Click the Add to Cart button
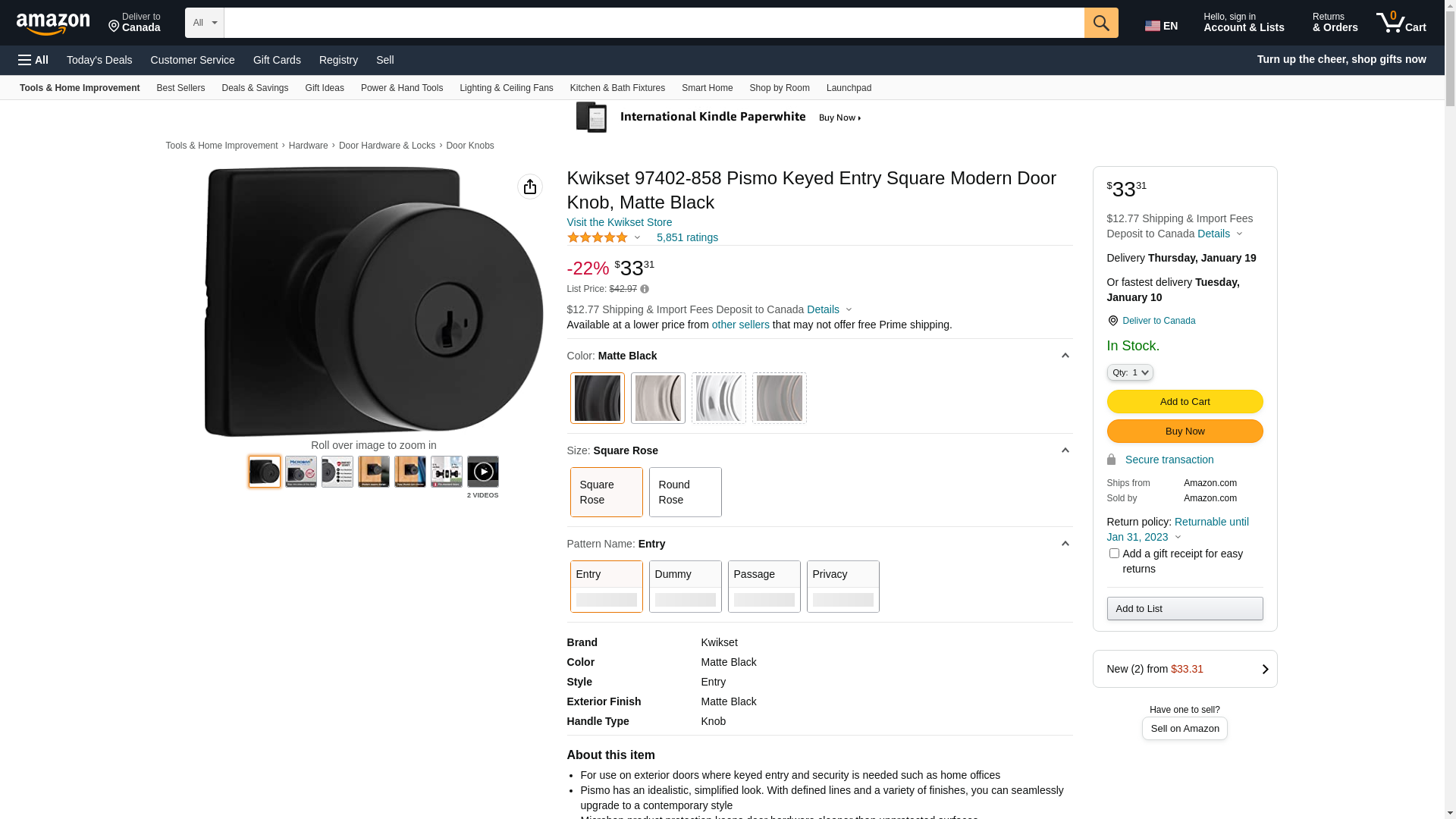The width and height of the screenshot is (1456, 819). (1185, 402)
